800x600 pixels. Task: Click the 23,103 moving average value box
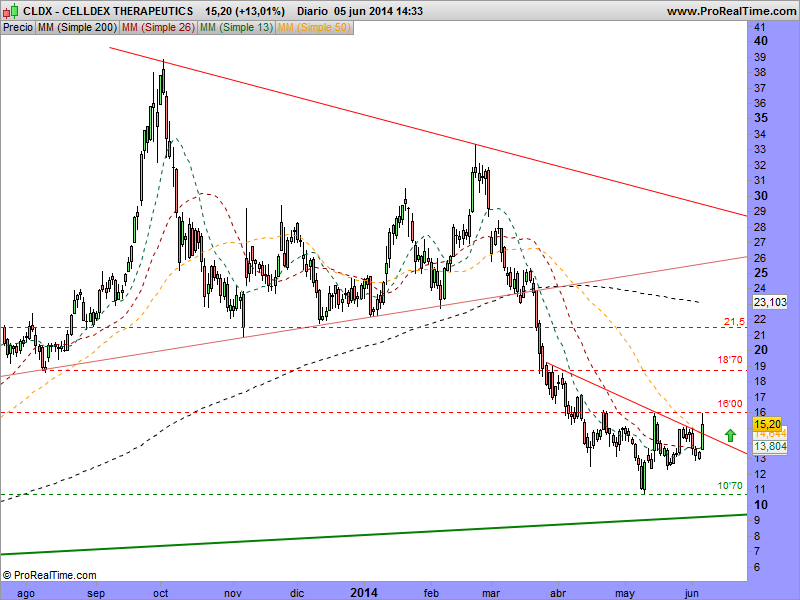tap(770, 302)
